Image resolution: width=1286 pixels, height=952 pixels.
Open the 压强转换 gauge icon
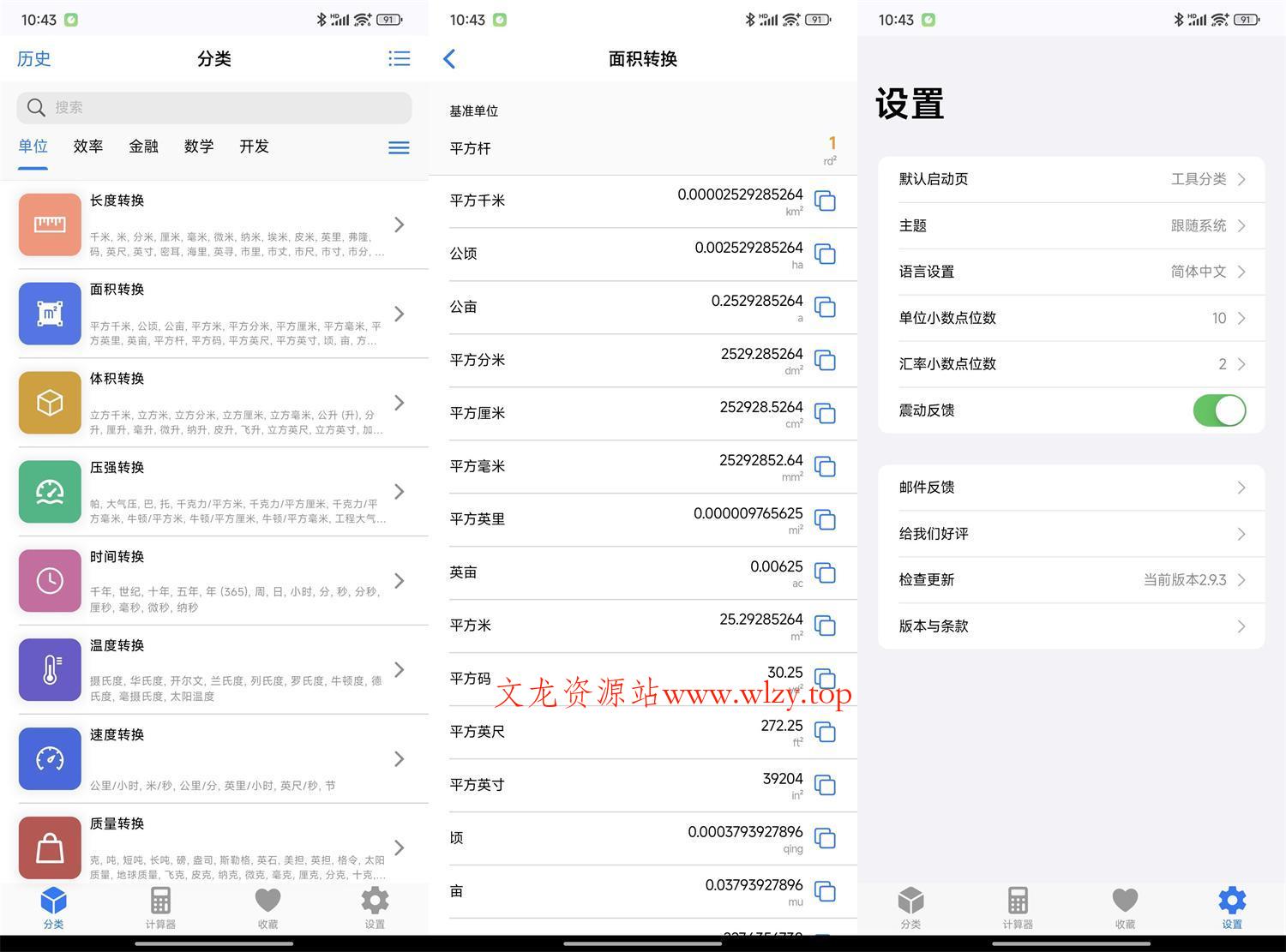tap(49, 492)
